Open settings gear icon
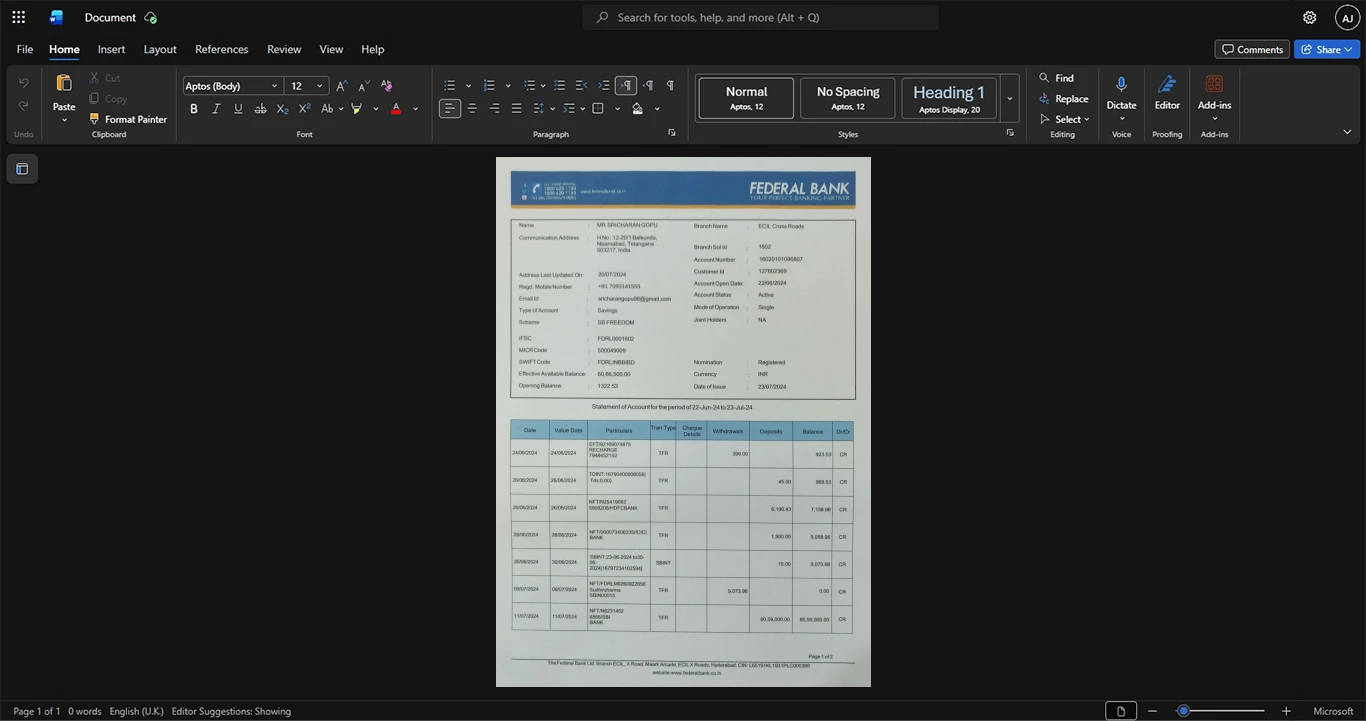The width and height of the screenshot is (1366, 721). coord(1309,17)
